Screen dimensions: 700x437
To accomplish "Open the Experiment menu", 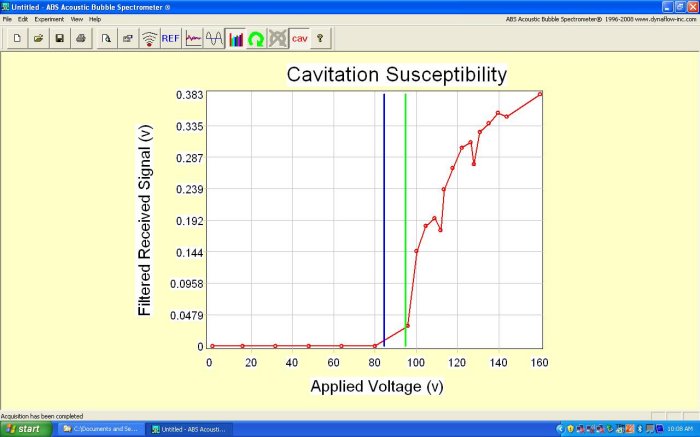I will tap(49, 19).
